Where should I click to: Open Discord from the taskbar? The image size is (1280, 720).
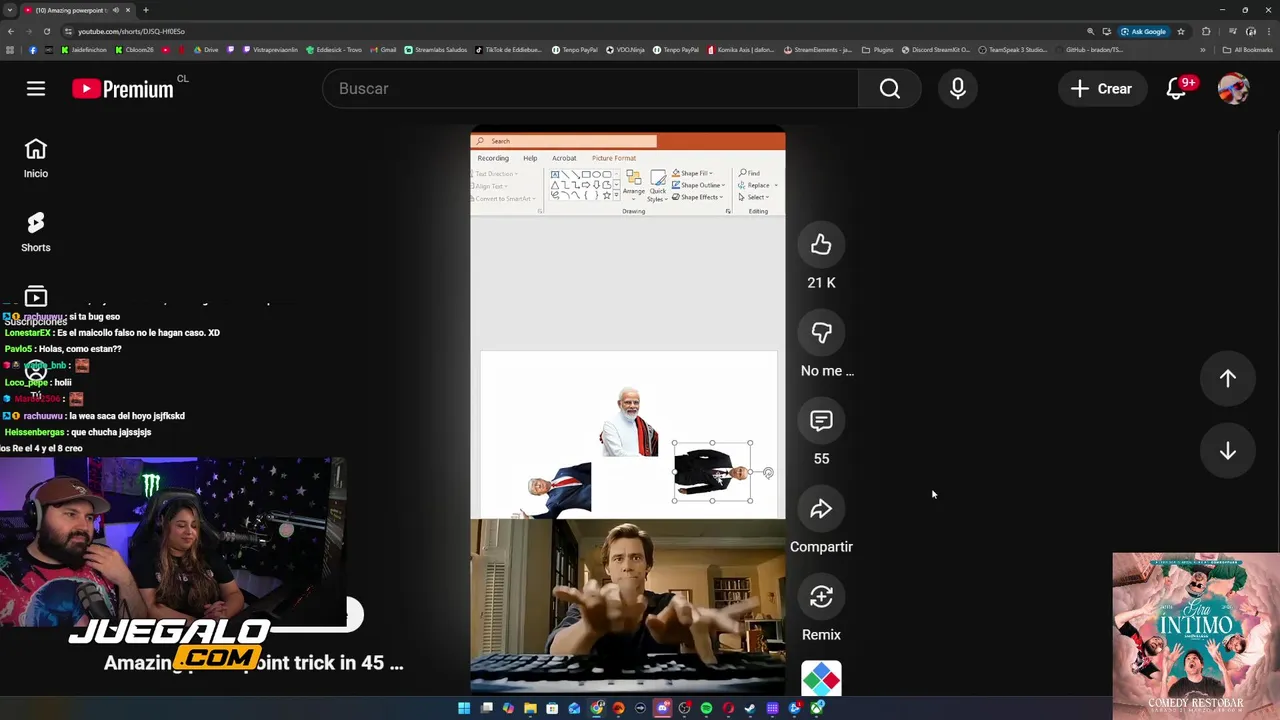[662, 708]
